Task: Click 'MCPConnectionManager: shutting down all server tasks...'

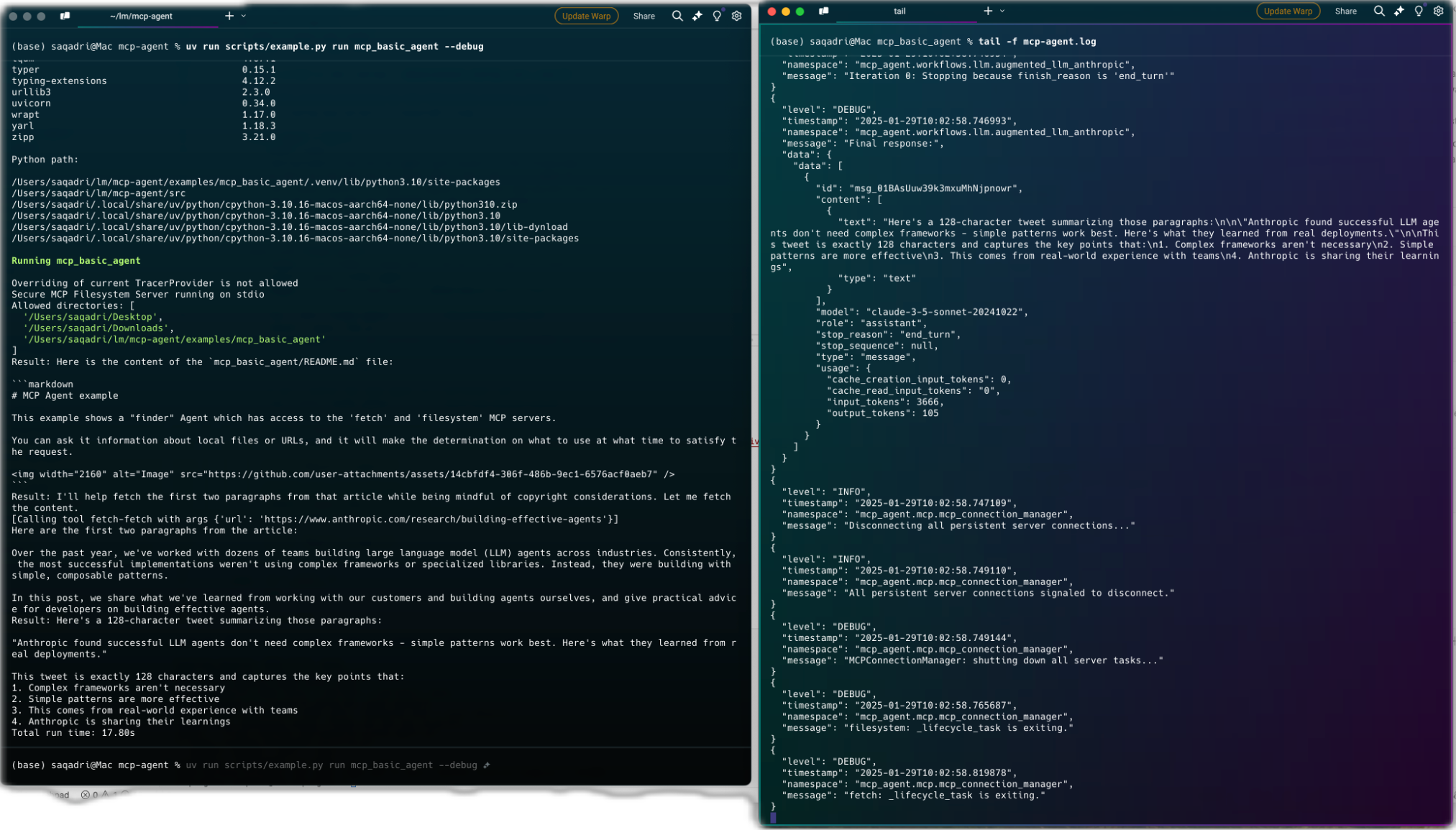Action: [x=1003, y=660]
